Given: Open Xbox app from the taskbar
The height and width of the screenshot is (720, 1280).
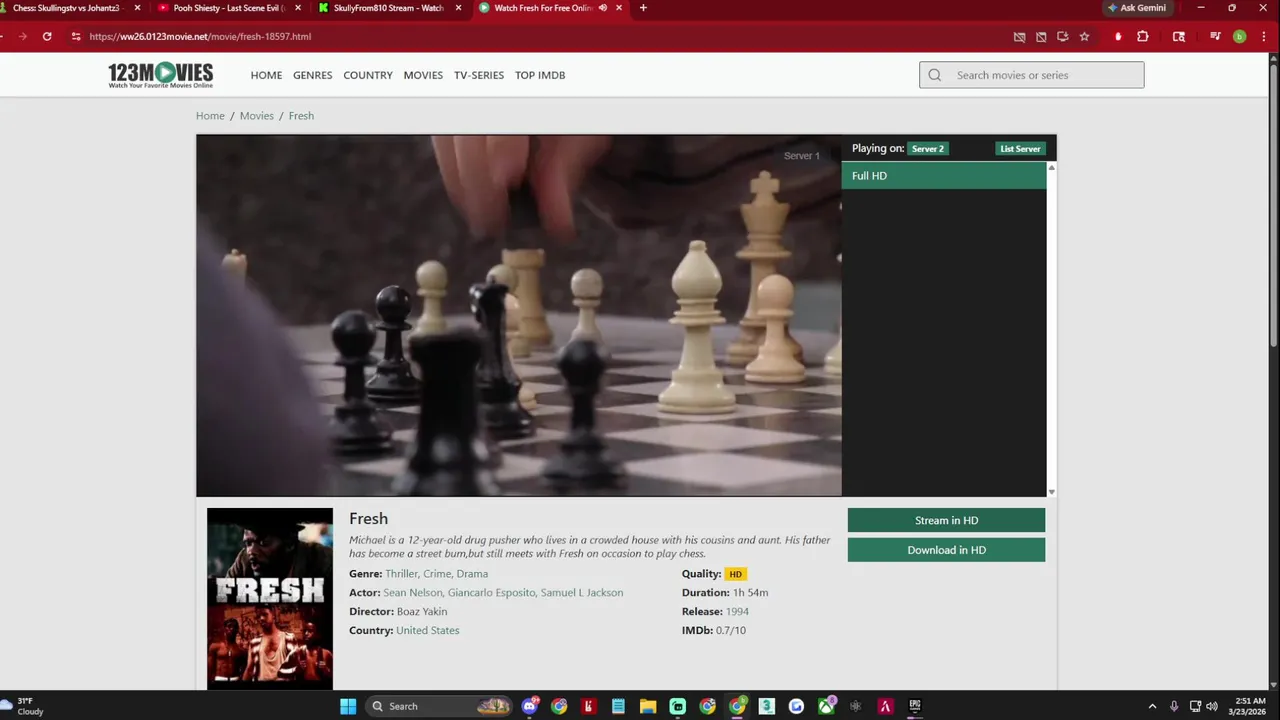Looking at the screenshot, I should coord(826,706).
